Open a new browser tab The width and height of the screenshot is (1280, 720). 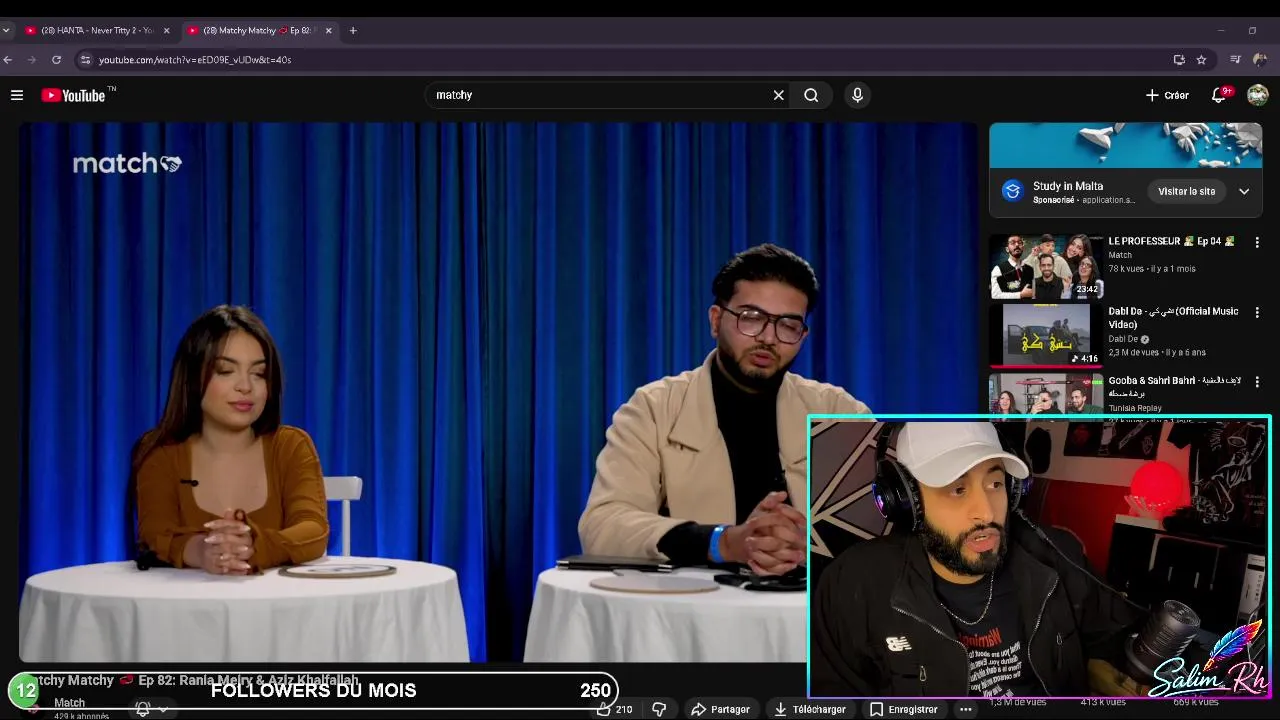353,31
